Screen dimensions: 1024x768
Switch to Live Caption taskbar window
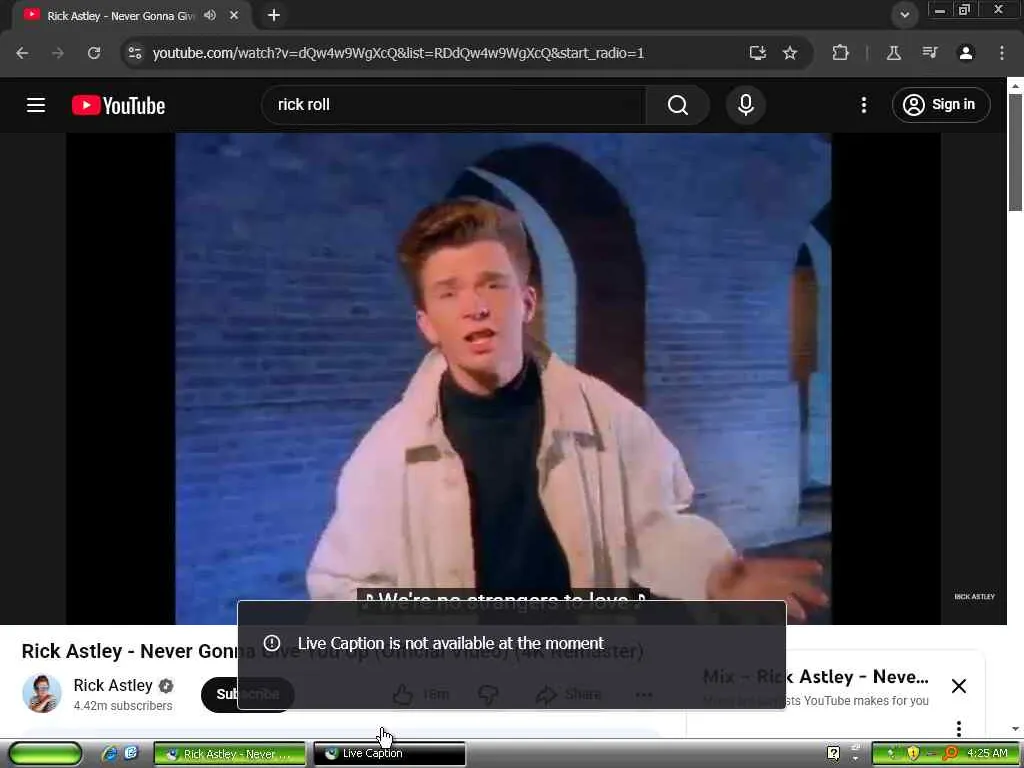tap(389, 754)
